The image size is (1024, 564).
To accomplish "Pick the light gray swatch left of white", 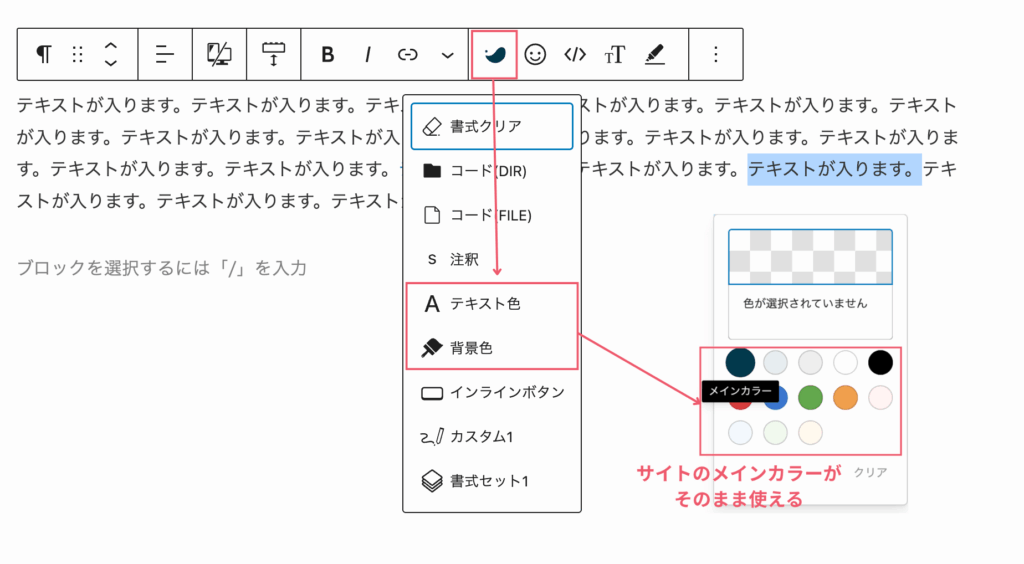I will click(x=810, y=362).
